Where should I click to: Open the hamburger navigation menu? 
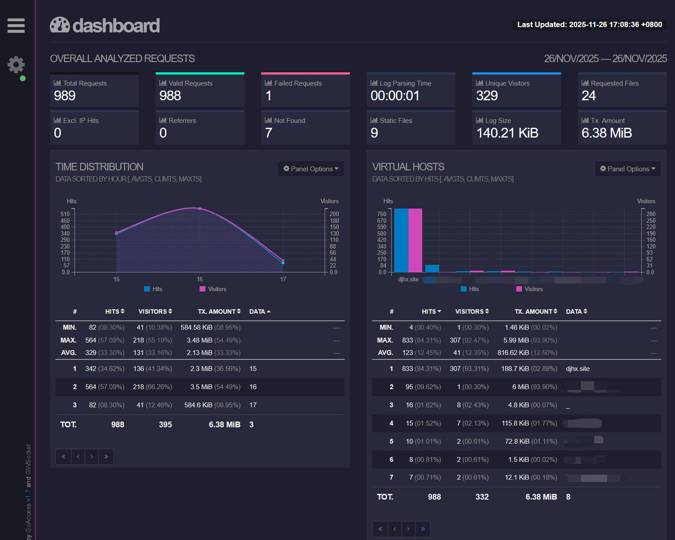tap(16, 26)
